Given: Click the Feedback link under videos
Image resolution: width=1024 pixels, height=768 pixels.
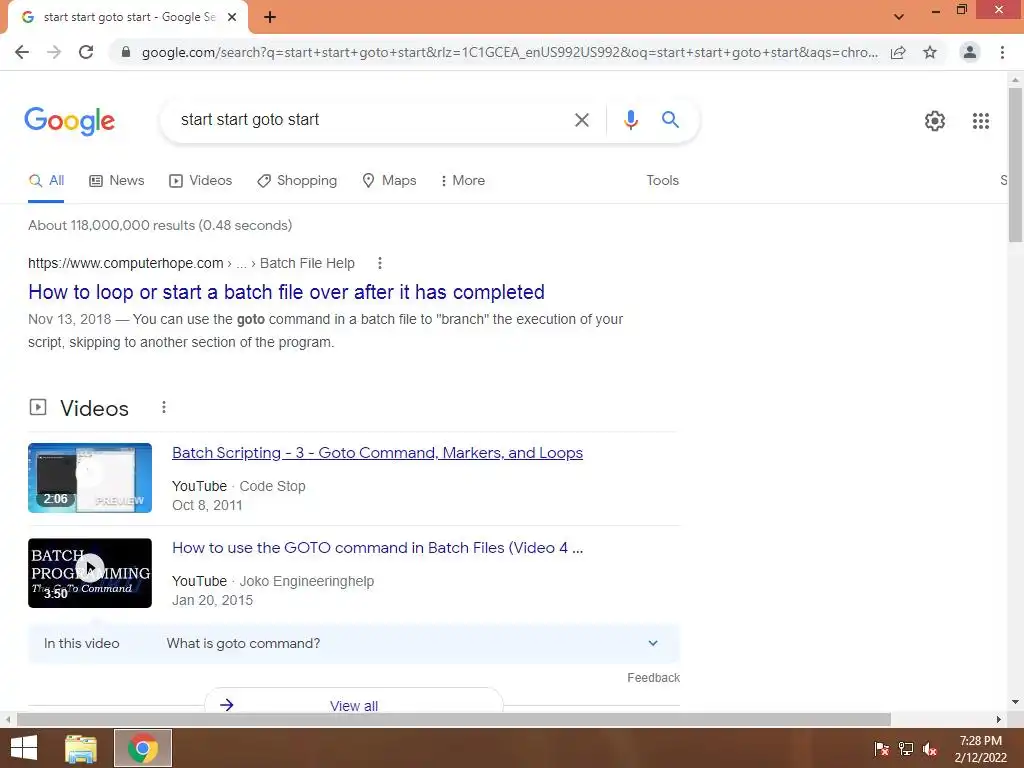Looking at the screenshot, I should 653,678.
